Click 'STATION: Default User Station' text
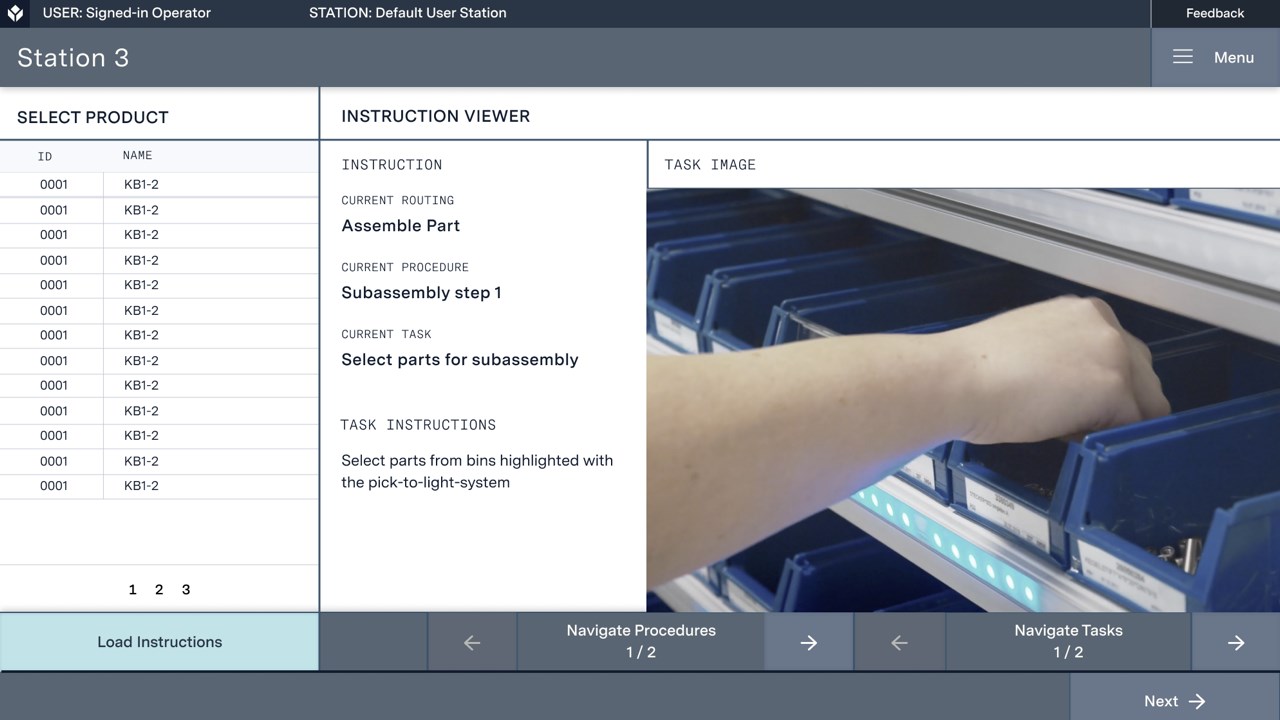 coord(408,13)
